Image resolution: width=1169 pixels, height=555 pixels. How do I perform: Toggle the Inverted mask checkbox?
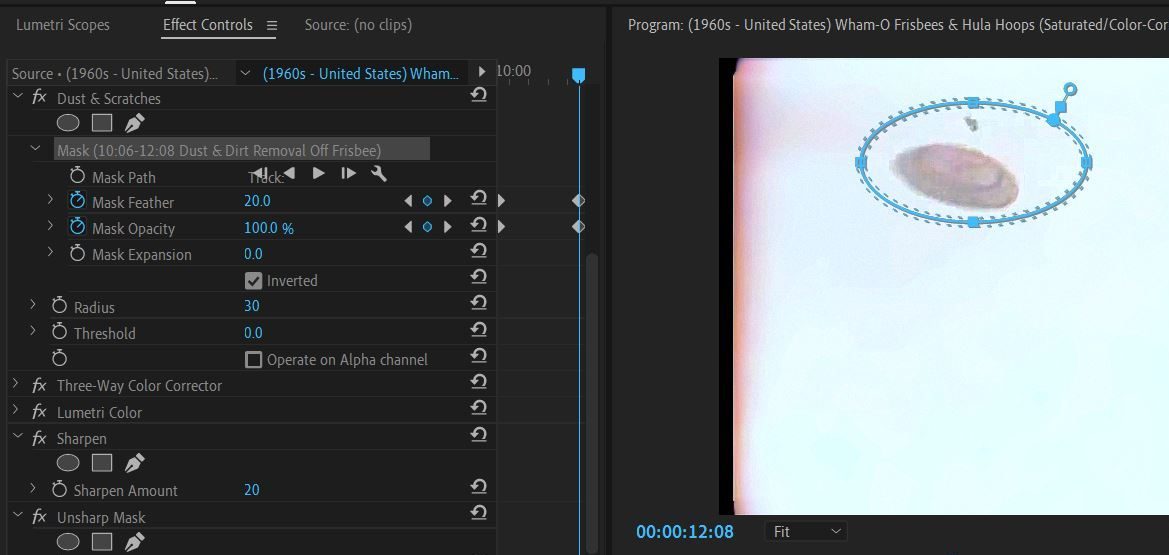[x=253, y=280]
